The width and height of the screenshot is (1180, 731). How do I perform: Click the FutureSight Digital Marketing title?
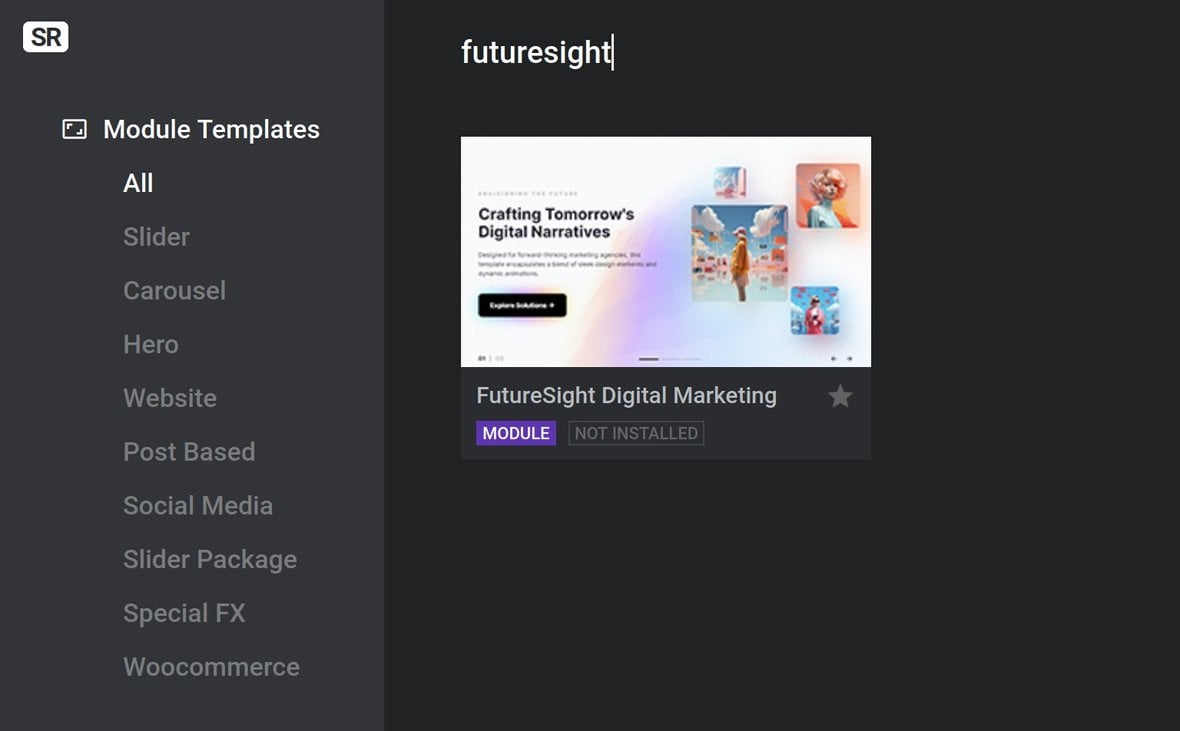(626, 395)
